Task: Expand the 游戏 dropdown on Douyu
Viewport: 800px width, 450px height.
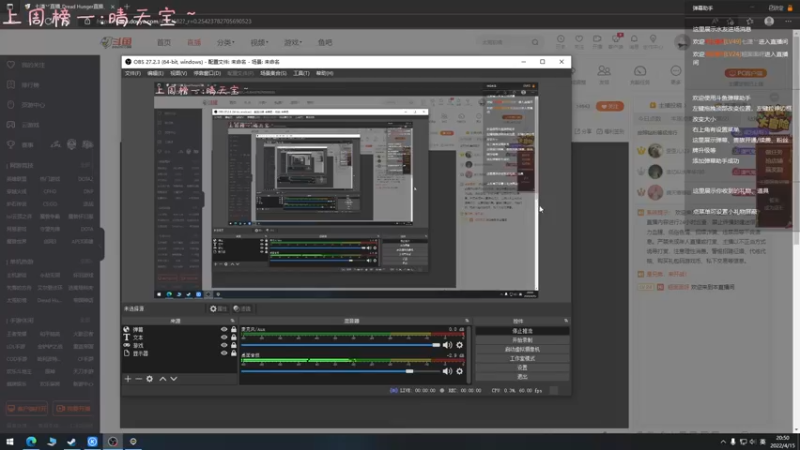Action: point(293,42)
